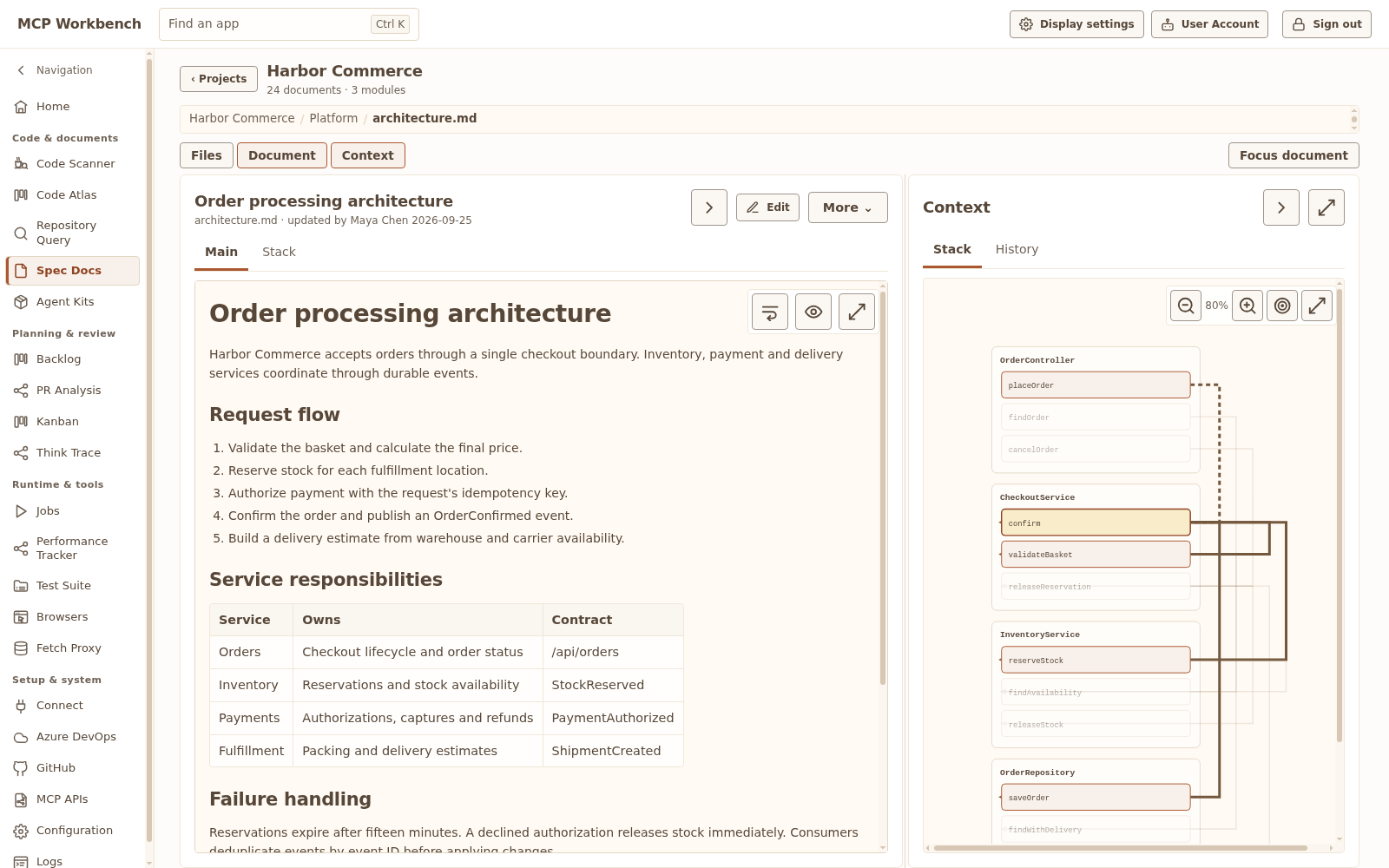
Task: Expand the Context panel with arrows icon
Action: 1326,207
